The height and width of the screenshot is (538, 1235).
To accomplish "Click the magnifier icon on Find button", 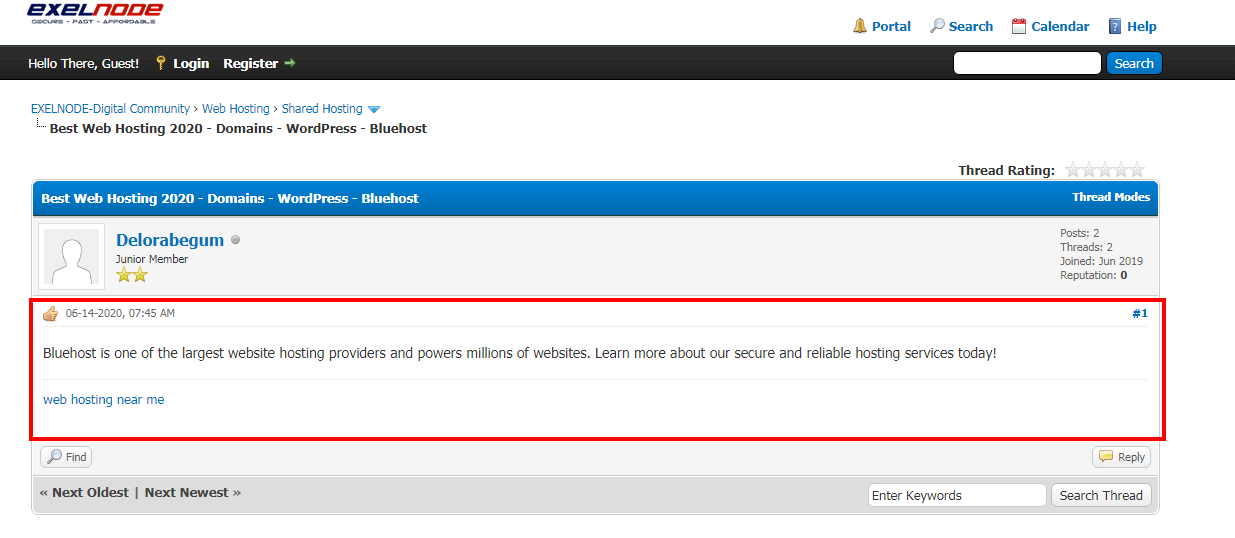I will click(54, 457).
